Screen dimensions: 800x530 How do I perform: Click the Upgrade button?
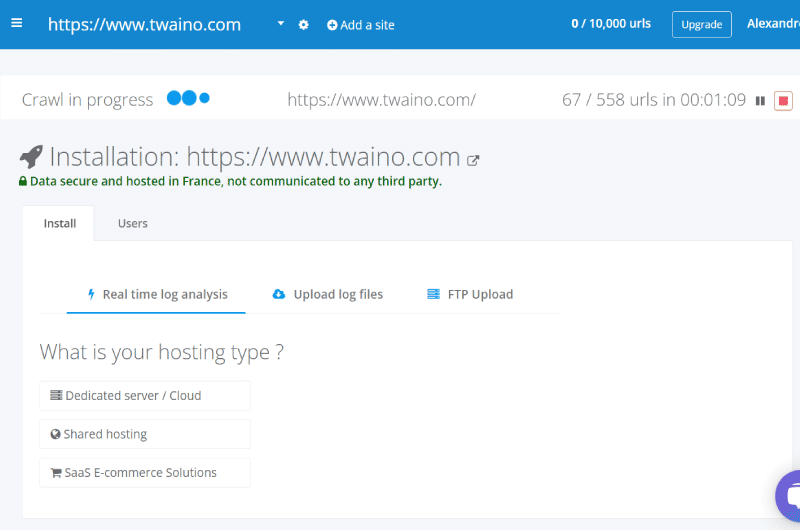(702, 24)
